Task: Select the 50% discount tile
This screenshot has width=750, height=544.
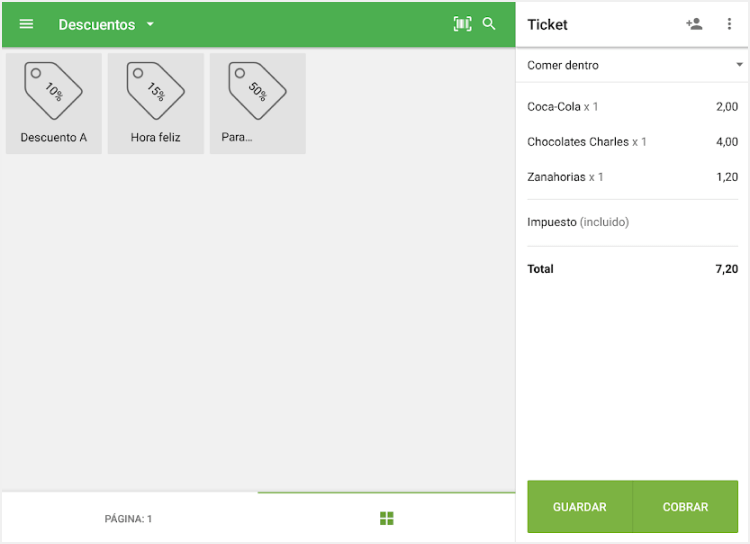Action: [x=257, y=103]
